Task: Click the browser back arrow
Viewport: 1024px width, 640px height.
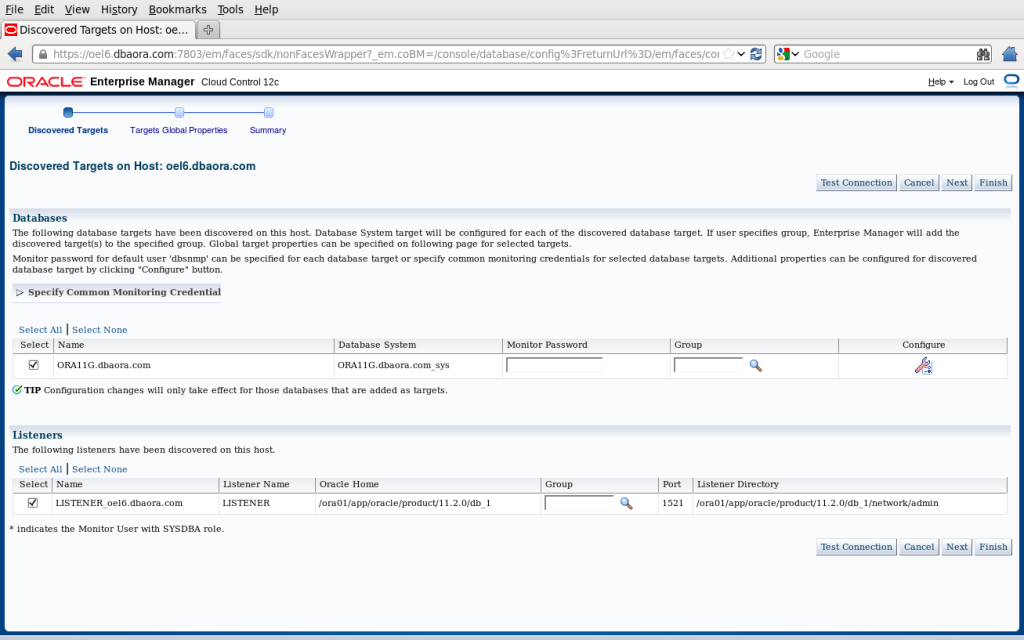Action: point(15,54)
